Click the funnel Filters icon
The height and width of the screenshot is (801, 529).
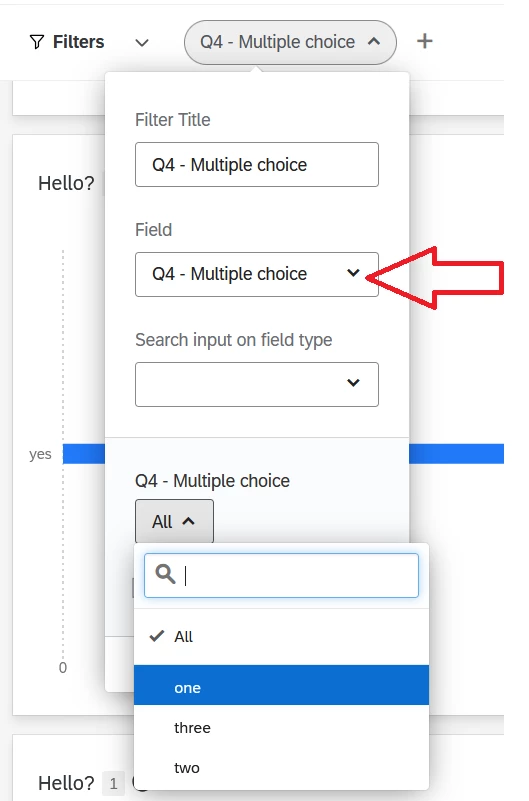tap(36, 42)
